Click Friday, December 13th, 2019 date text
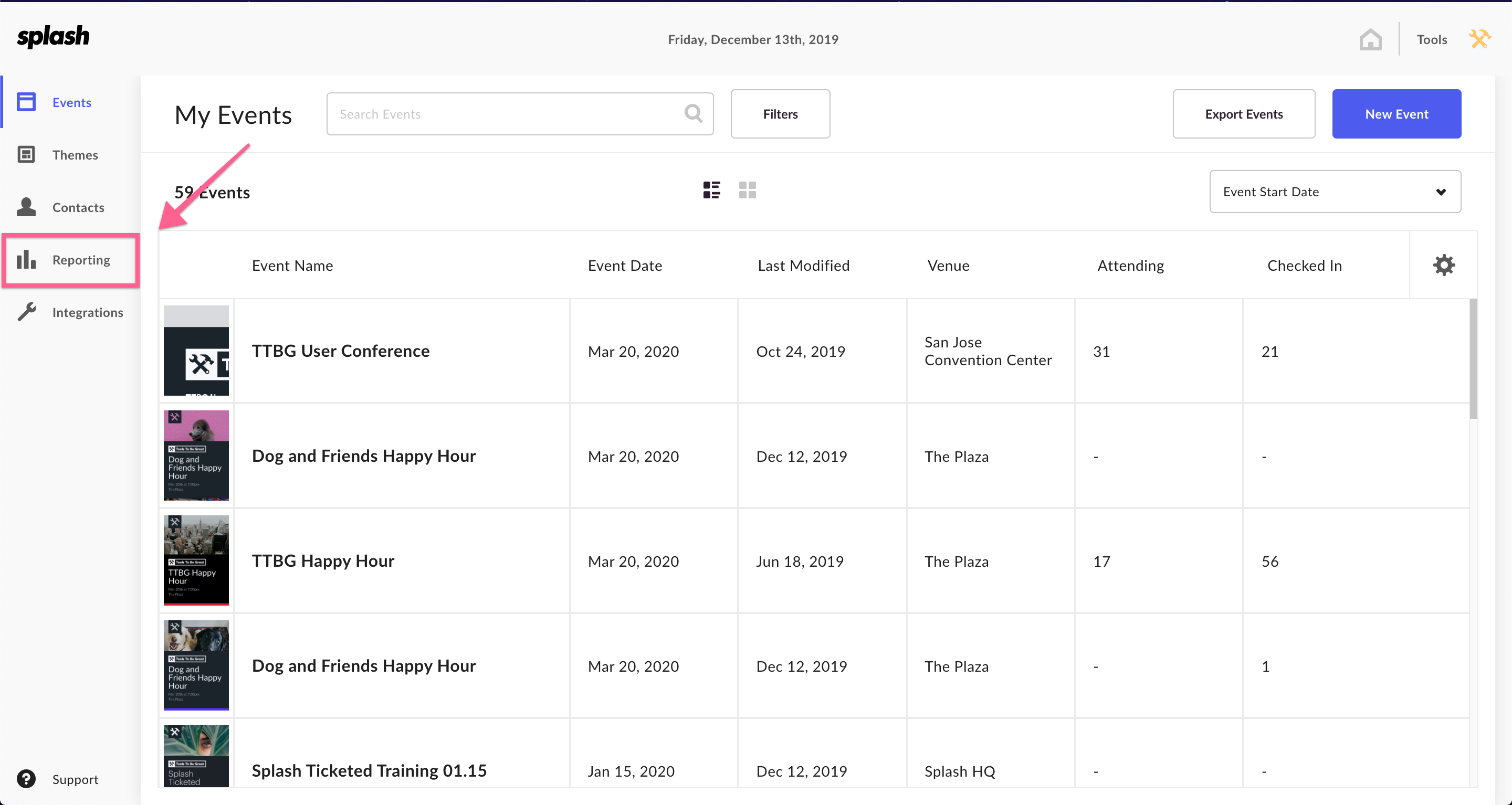1512x805 pixels. tap(753, 39)
